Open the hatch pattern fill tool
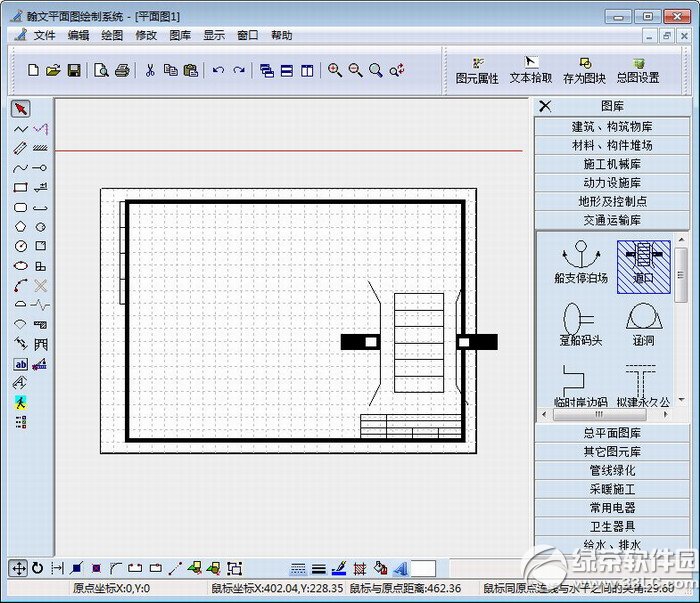The image size is (700, 603). pos(360,568)
